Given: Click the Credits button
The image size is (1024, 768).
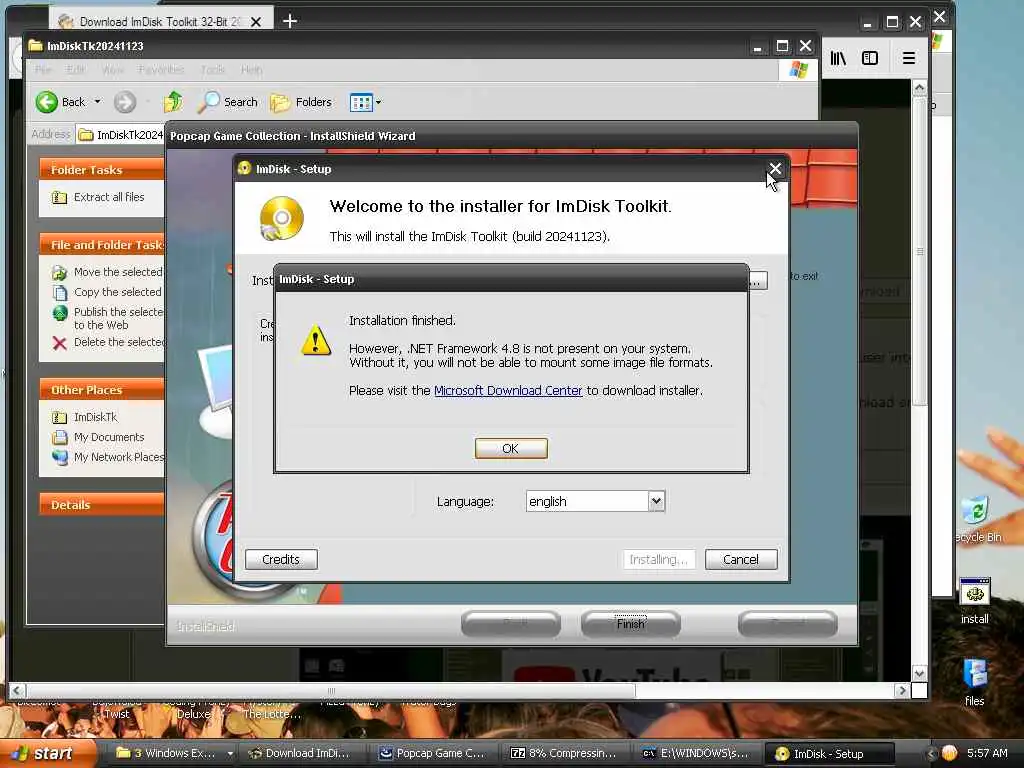Looking at the screenshot, I should [x=281, y=560].
